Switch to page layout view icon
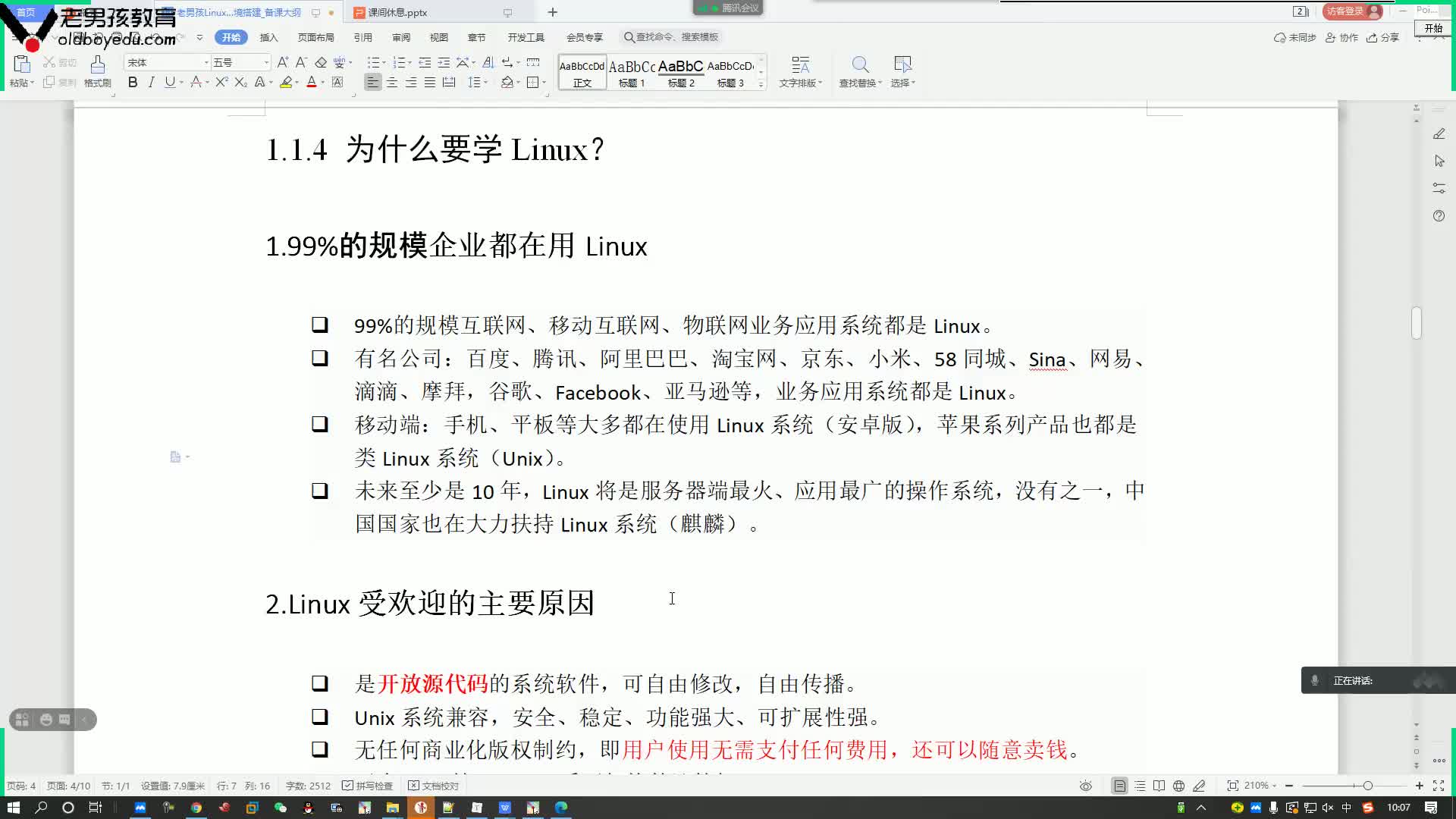 pyautogui.click(x=1119, y=786)
